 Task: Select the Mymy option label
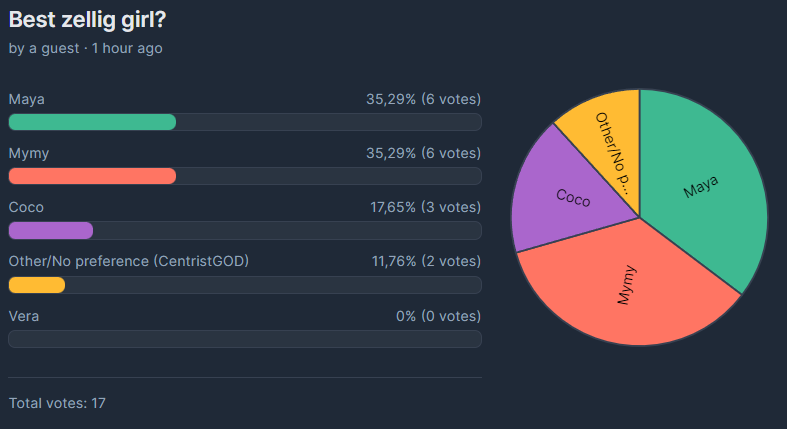tap(29, 153)
